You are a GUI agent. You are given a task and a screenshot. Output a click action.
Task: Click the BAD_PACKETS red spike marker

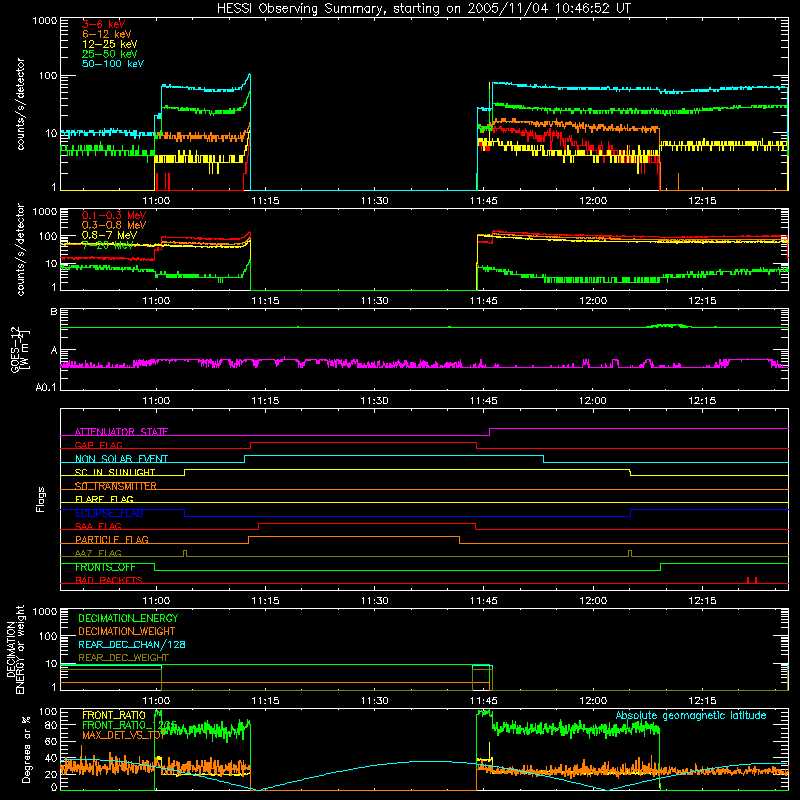tap(752, 580)
